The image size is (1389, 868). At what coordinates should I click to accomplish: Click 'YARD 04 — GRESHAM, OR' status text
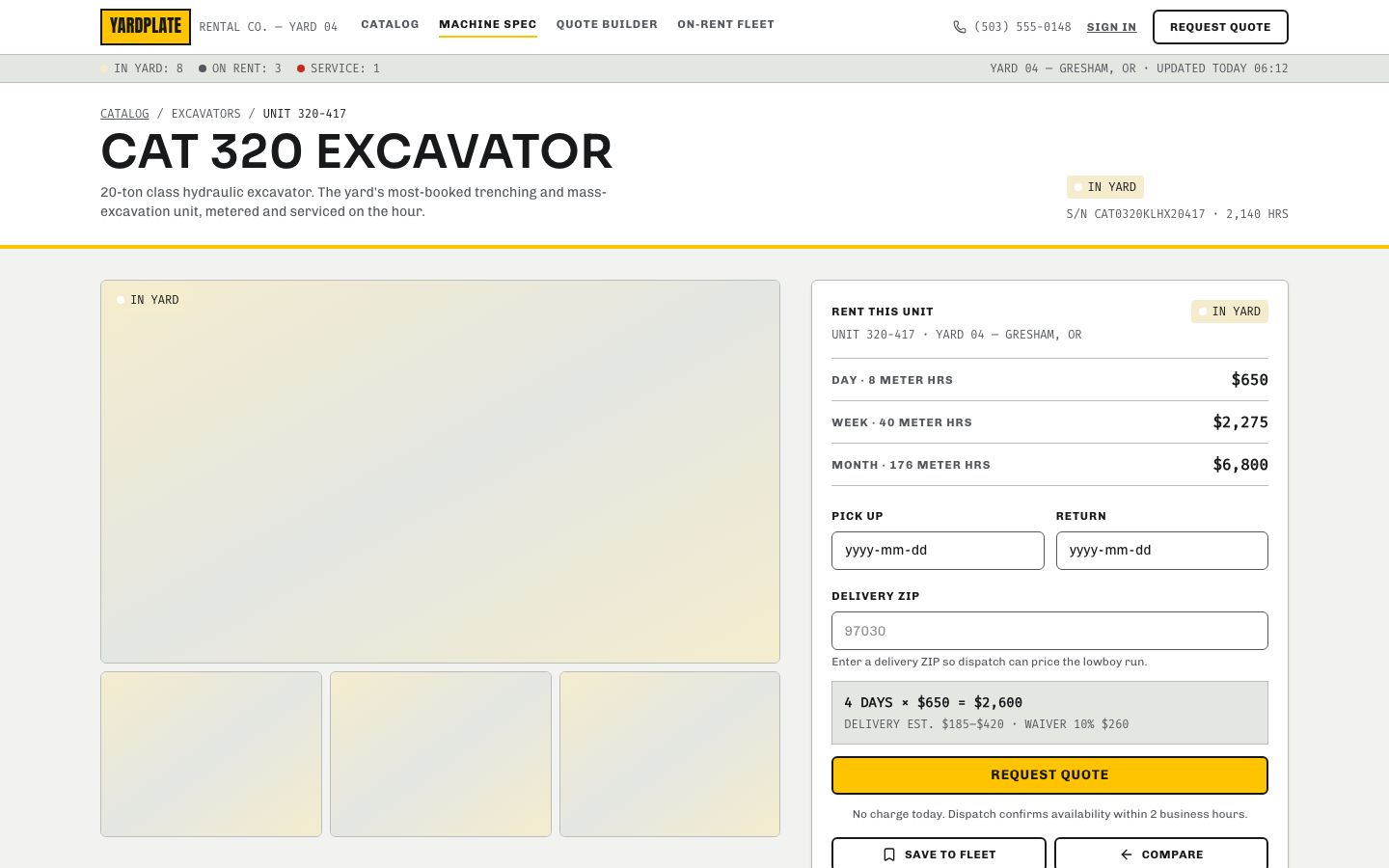tap(1063, 68)
